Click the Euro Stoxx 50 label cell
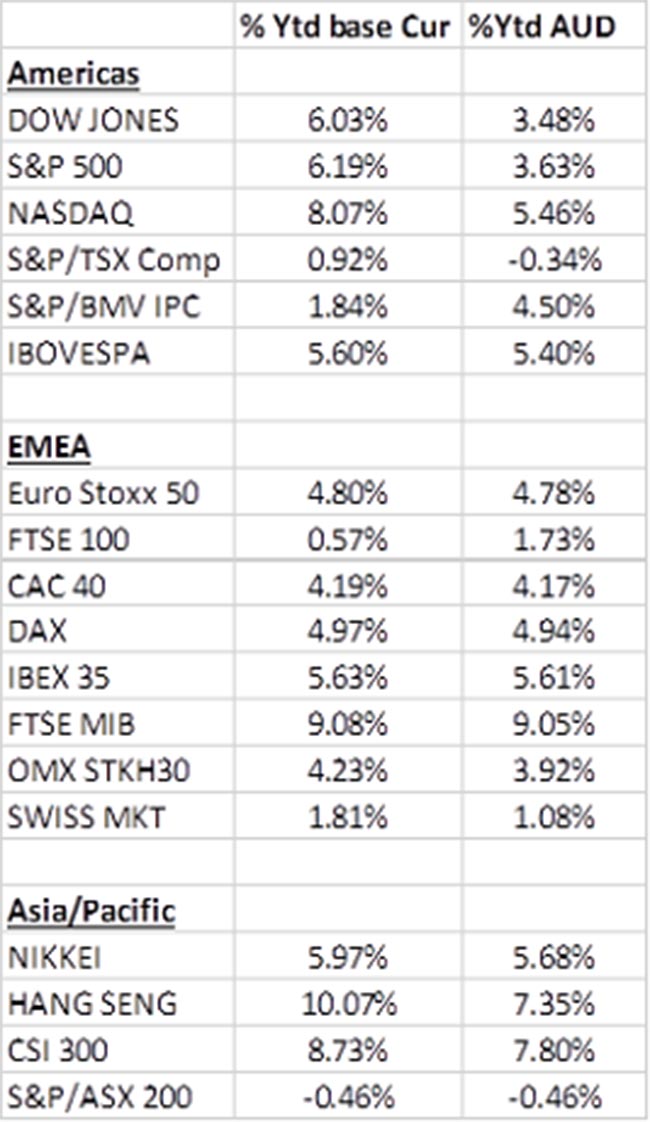Image resolution: width=650 pixels, height=1122 pixels. coord(102,494)
